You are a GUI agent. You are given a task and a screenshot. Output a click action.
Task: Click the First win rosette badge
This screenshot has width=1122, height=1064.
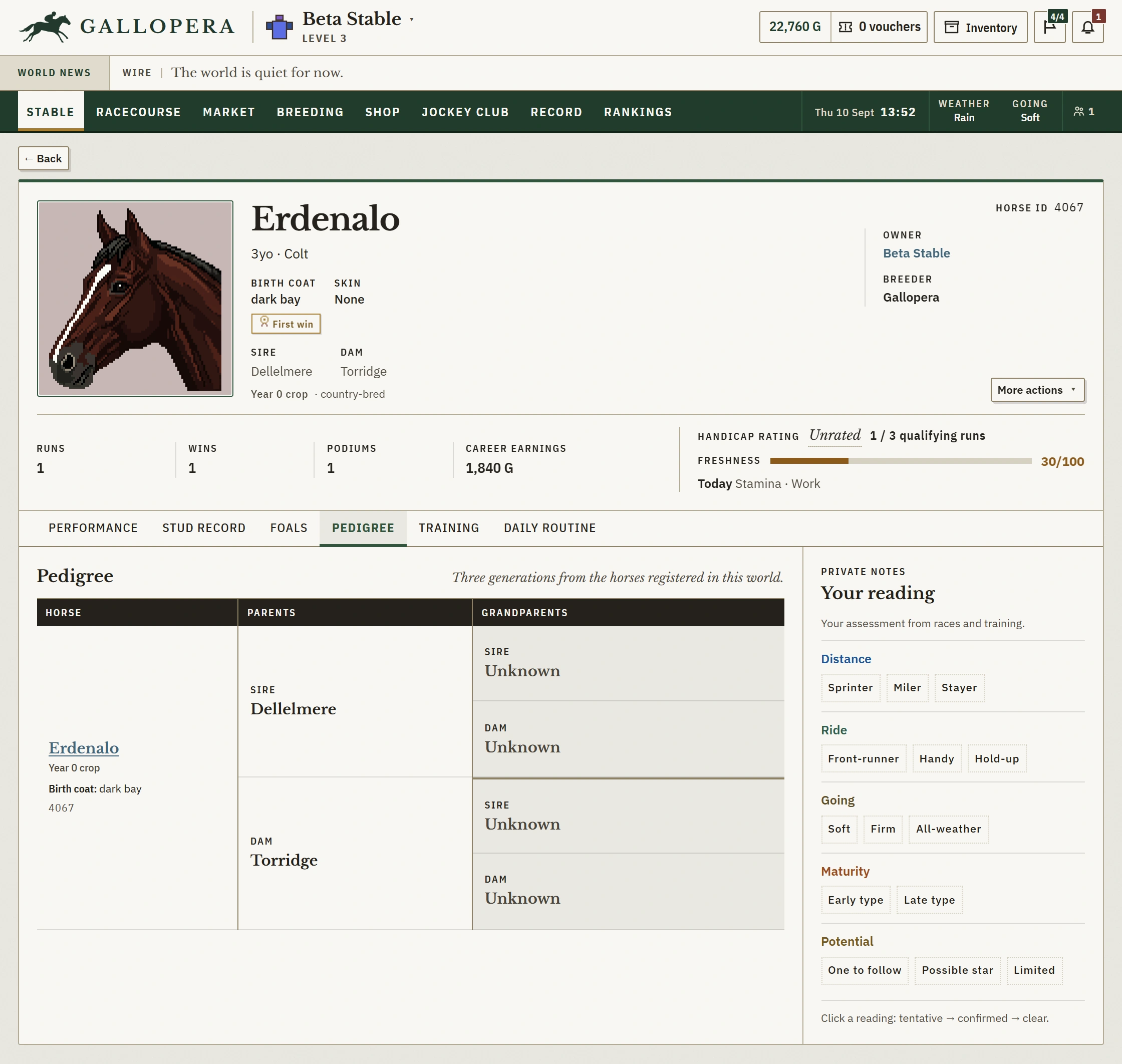click(x=286, y=324)
